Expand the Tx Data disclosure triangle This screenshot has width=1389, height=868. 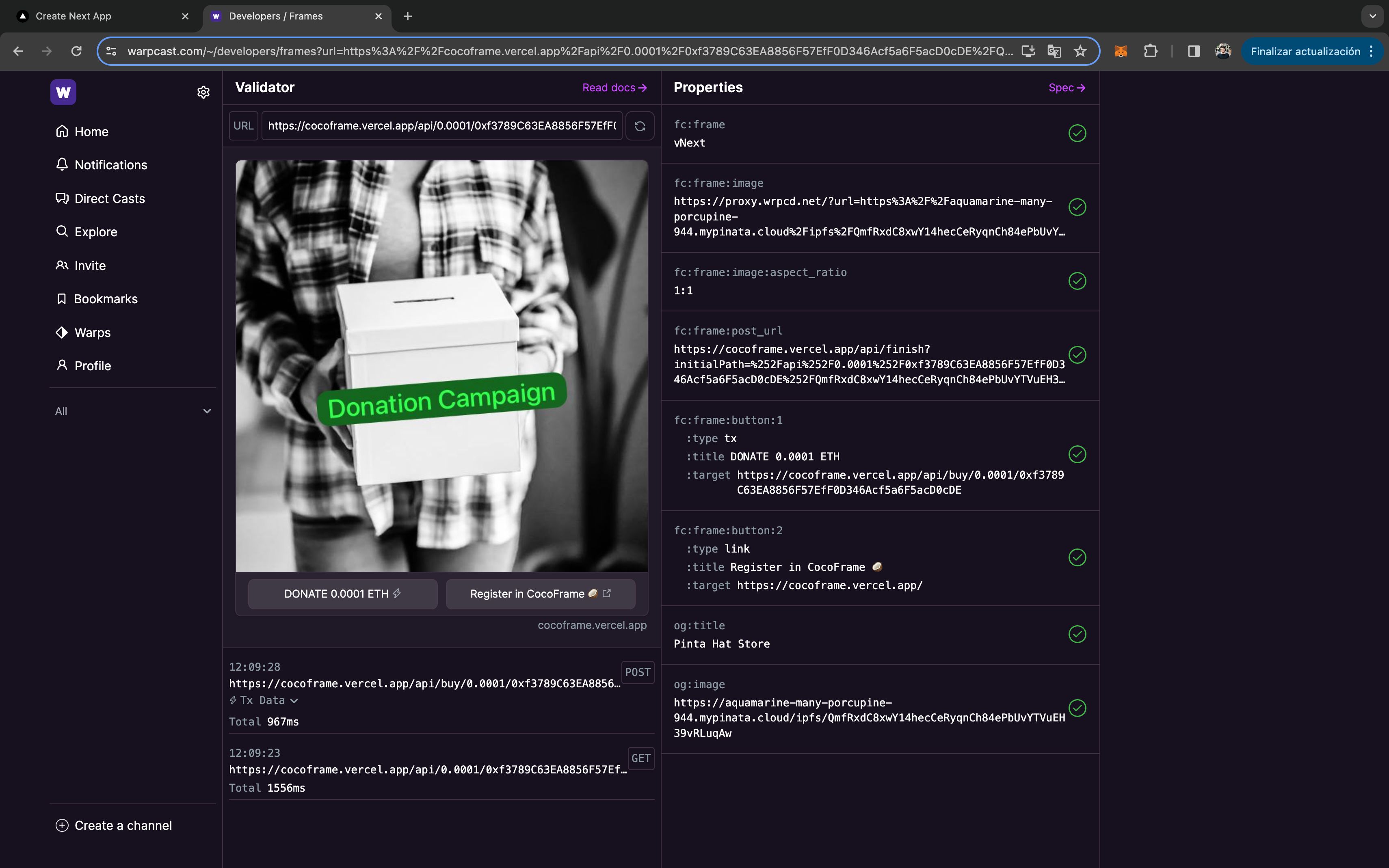[x=292, y=700]
